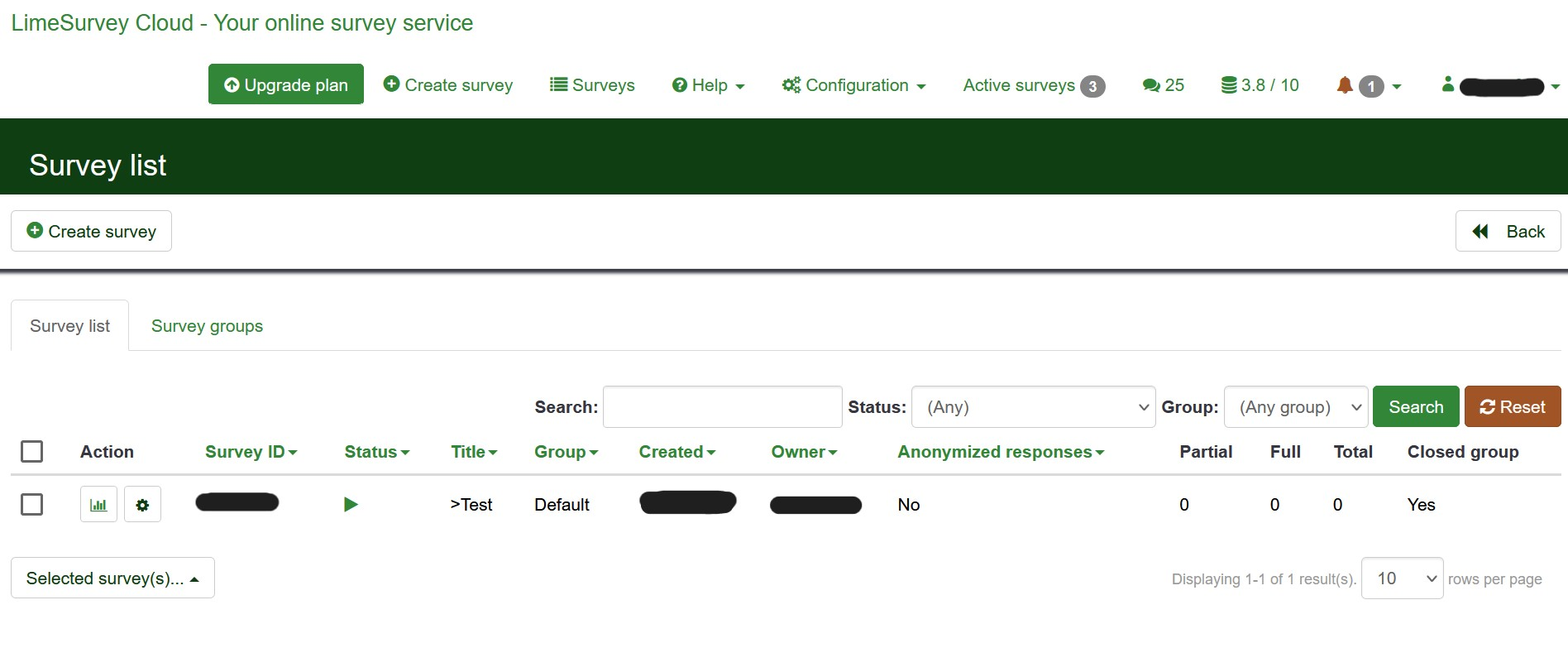Click Create survey button below Survey list header
1568x672 pixels.
(91, 231)
